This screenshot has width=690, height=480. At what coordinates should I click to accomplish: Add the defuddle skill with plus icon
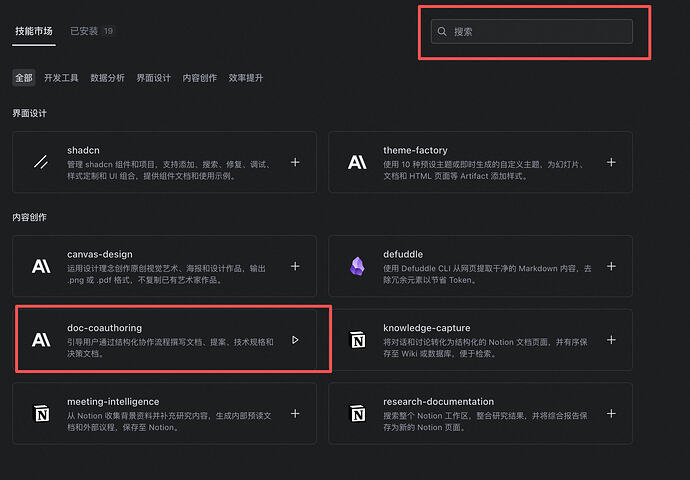tap(611, 266)
